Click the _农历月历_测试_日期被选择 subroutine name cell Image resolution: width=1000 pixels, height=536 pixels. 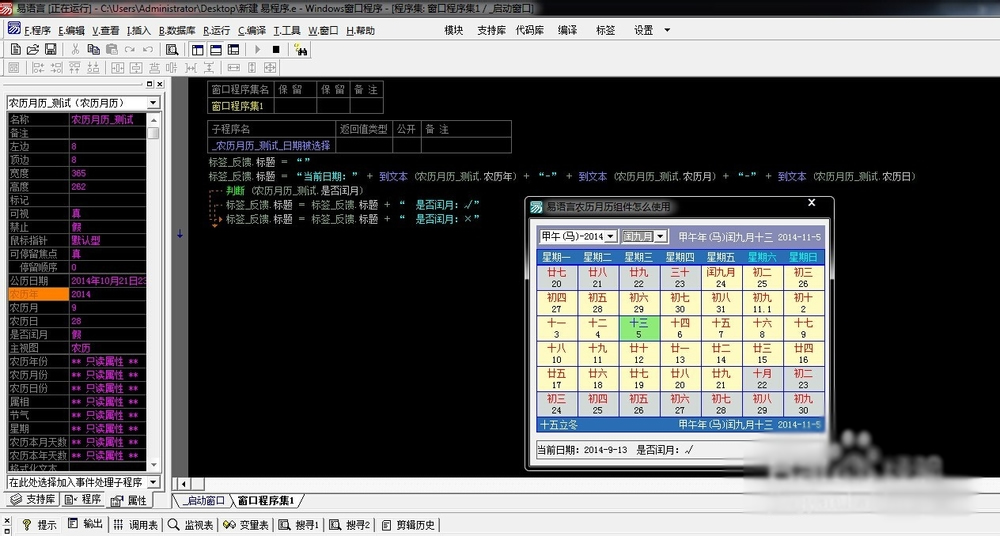(x=271, y=145)
